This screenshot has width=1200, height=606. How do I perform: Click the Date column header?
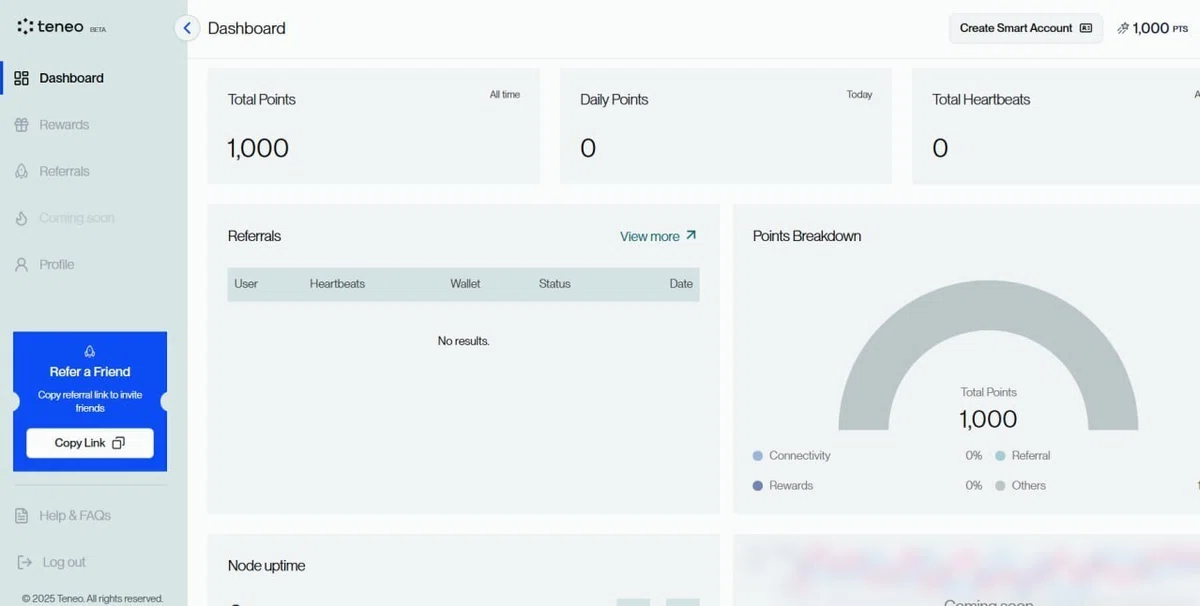click(x=681, y=284)
